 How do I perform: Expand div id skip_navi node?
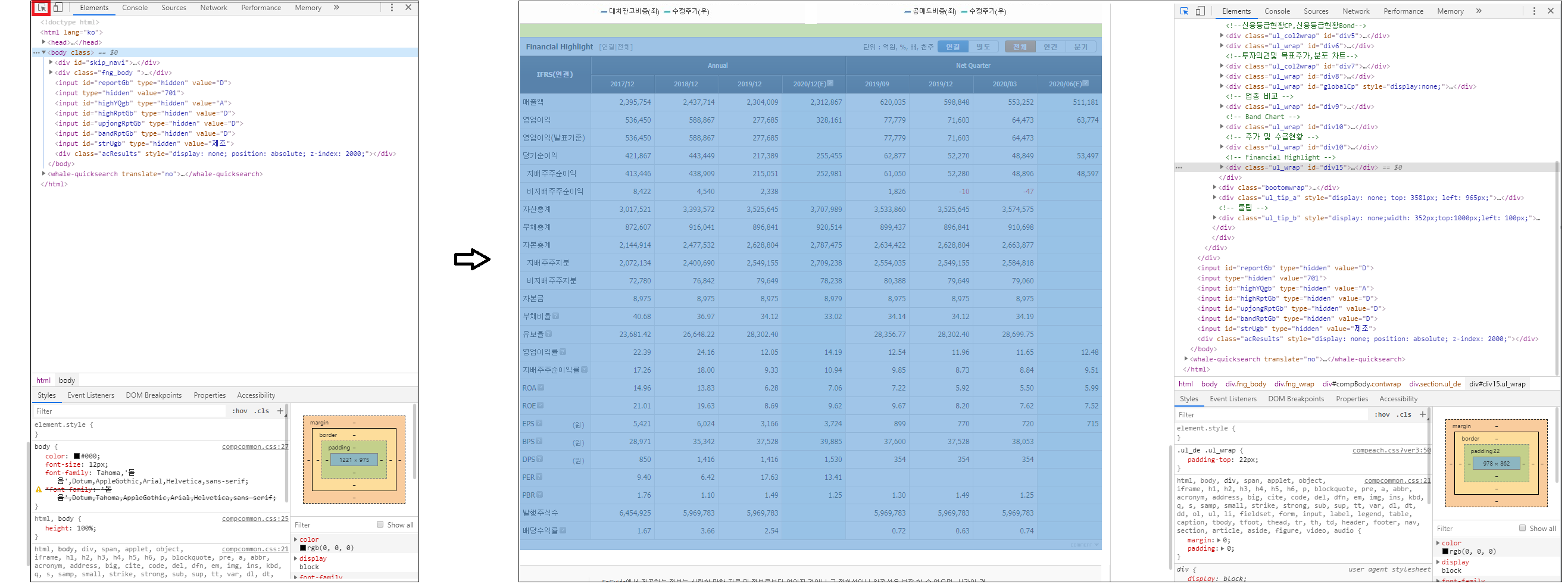tap(51, 62)
